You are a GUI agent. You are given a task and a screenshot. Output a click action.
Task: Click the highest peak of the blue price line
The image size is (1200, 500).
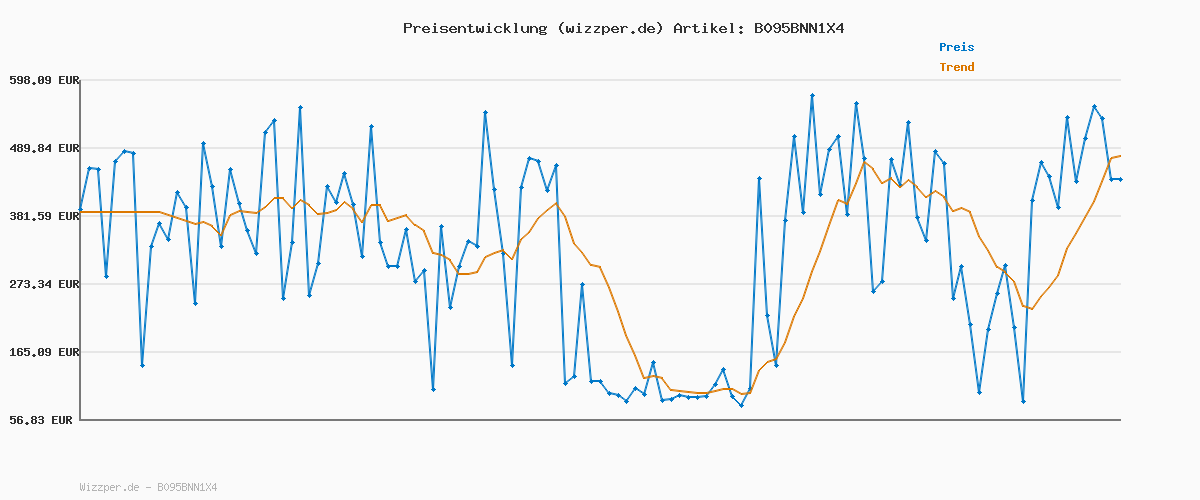[x=812, y=95]
